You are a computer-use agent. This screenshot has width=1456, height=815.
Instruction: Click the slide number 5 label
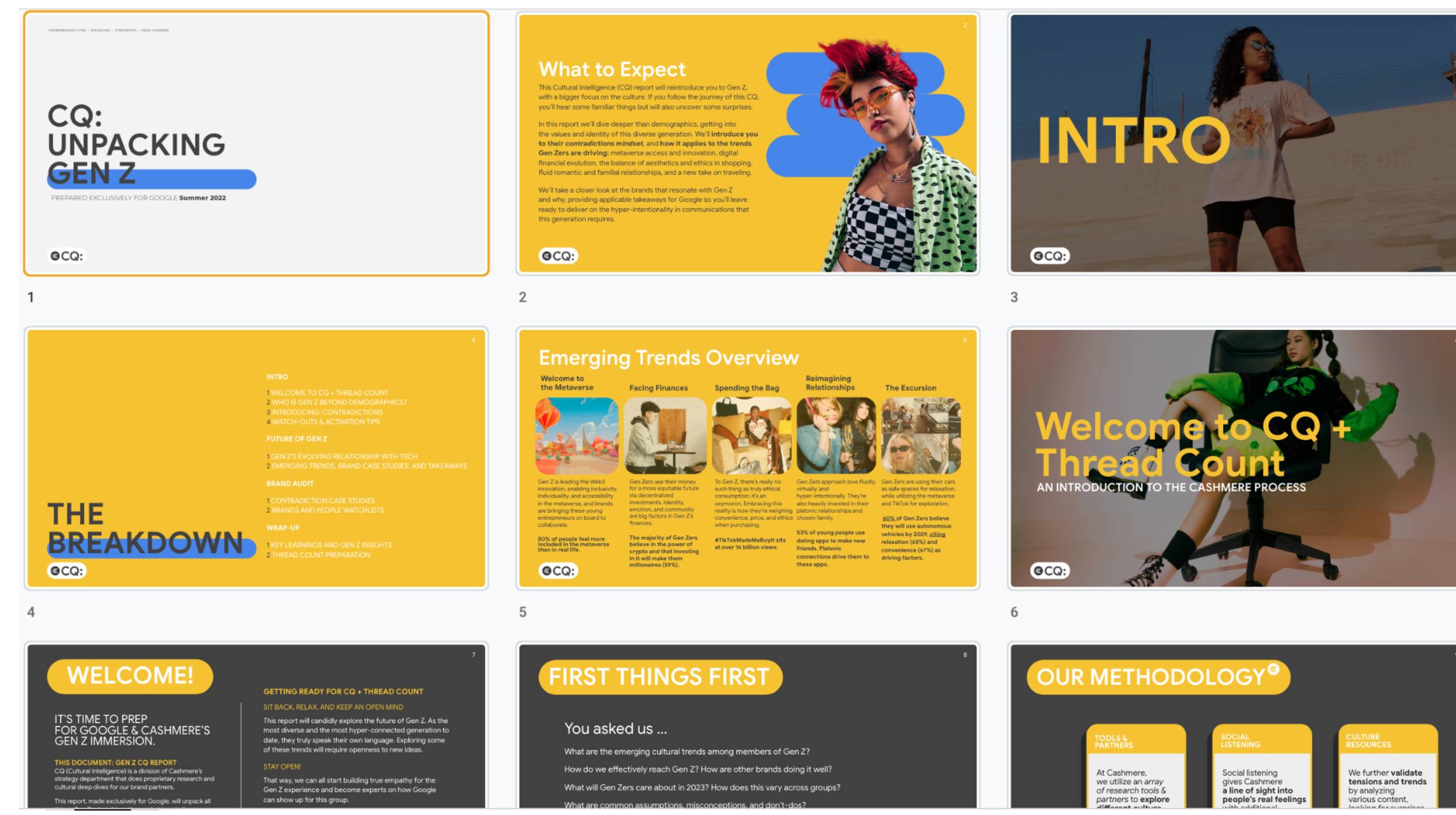coord(522,612)
